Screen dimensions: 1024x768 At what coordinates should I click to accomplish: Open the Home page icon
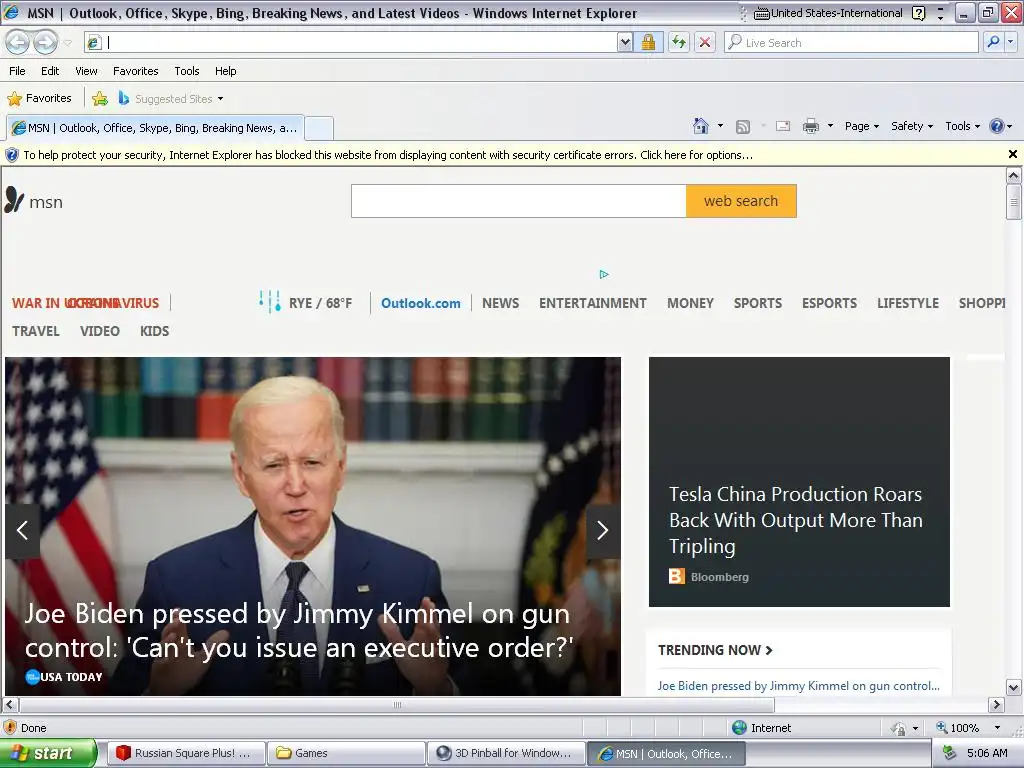(x=701, y=125)
